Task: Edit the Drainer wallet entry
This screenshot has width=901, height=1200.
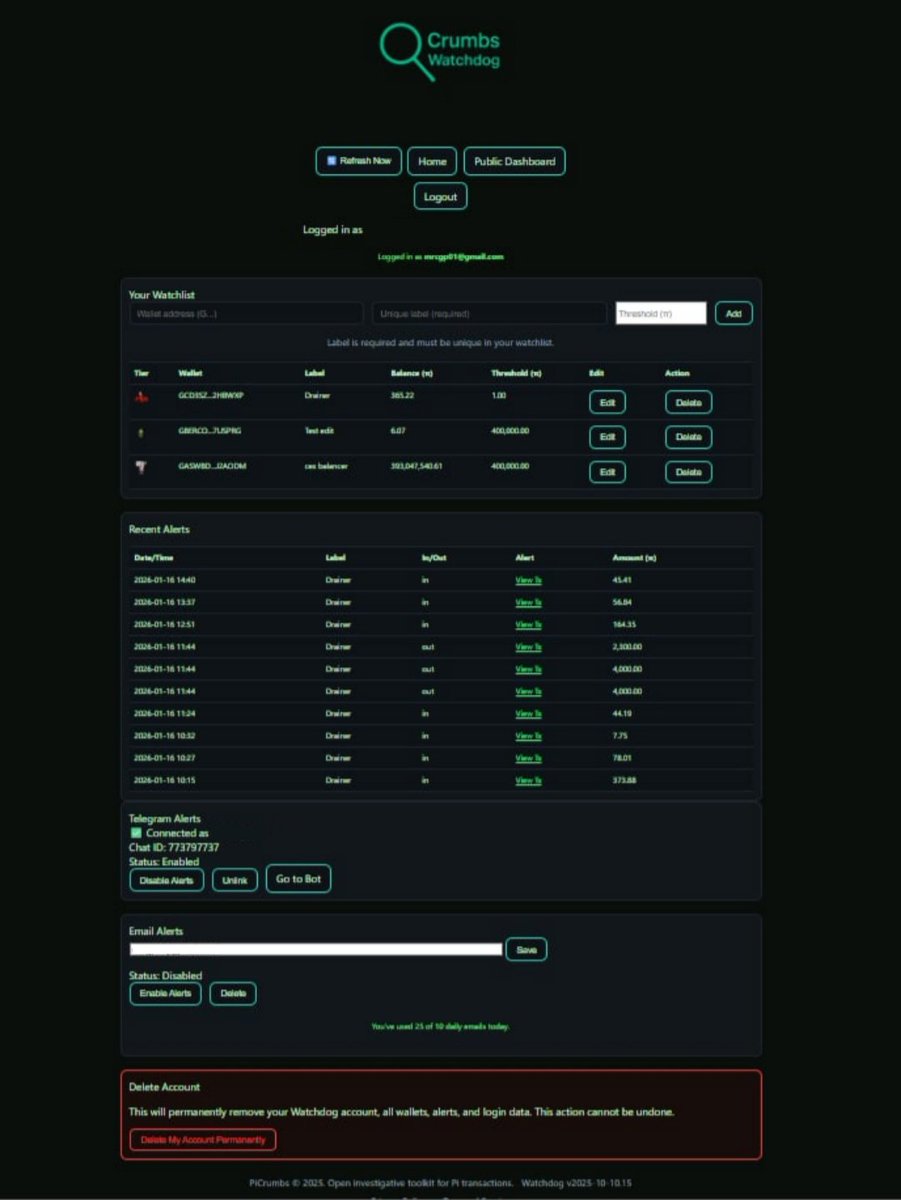Action: click(607, 403)
